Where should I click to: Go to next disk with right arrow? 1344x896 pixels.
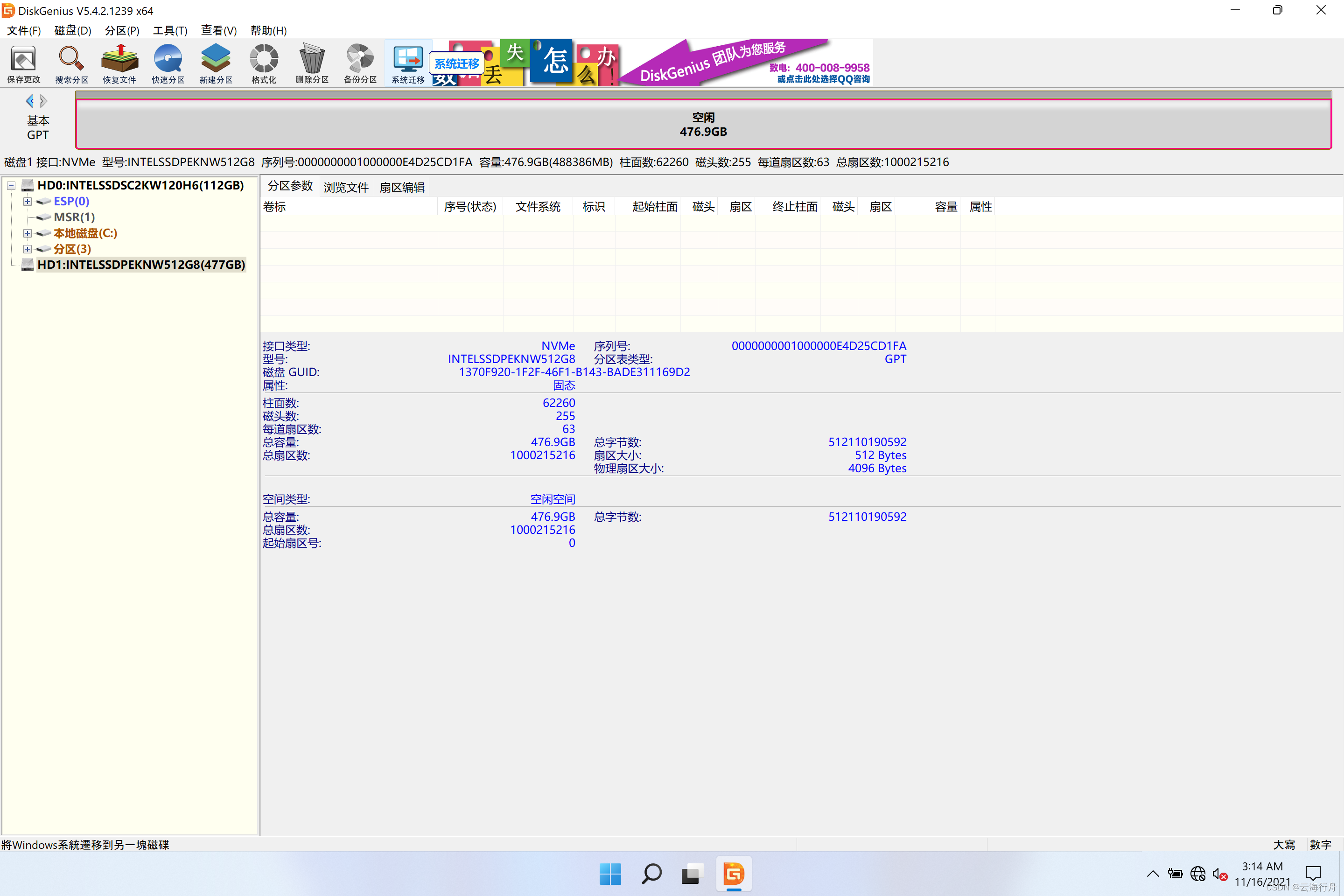click(44, 101)
